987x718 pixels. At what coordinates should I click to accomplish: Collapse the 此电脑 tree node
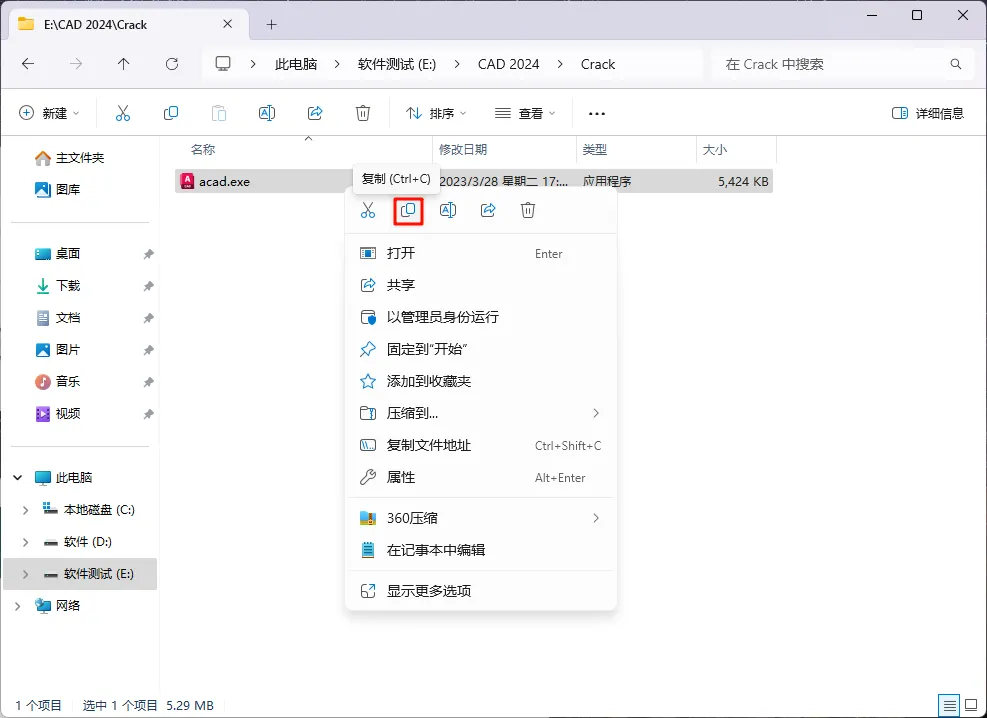18,478
